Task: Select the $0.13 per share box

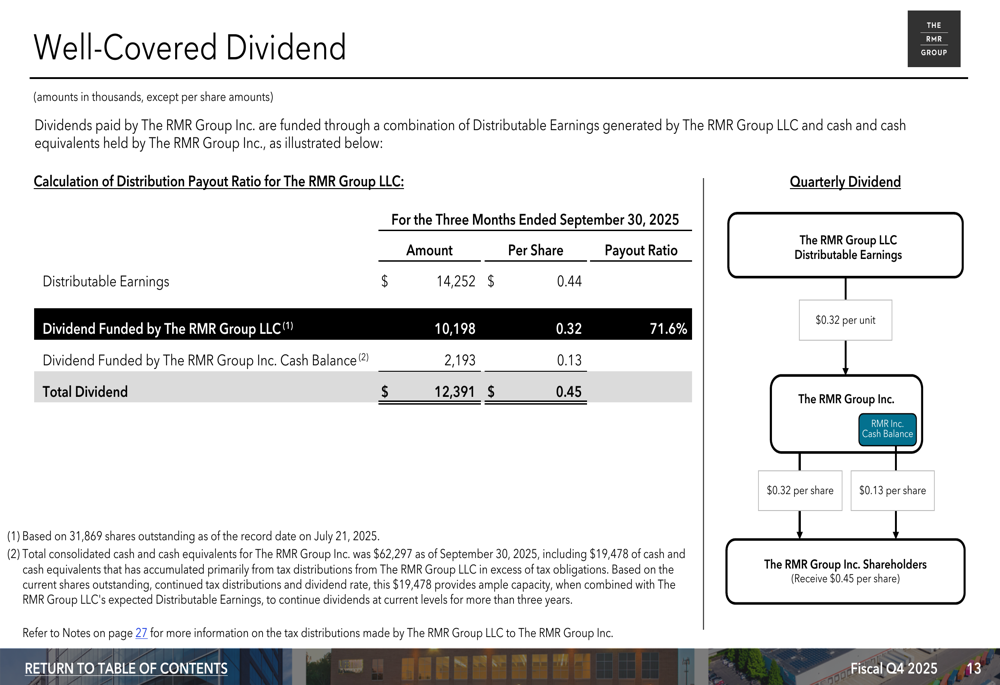Action: pos(892,491)
